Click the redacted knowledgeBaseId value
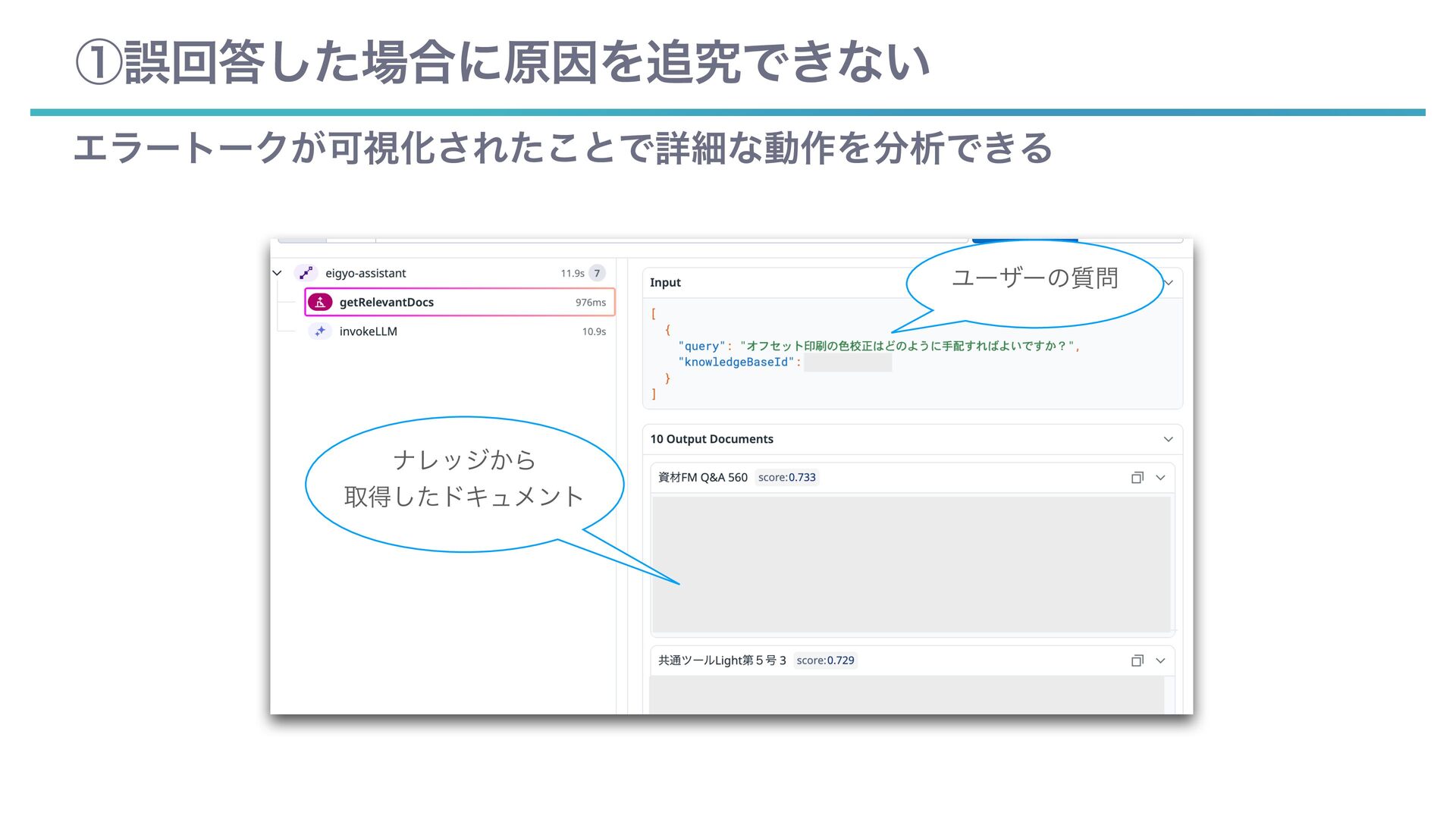The width and height of the screenshot is (1456, 819). (848, 362)
